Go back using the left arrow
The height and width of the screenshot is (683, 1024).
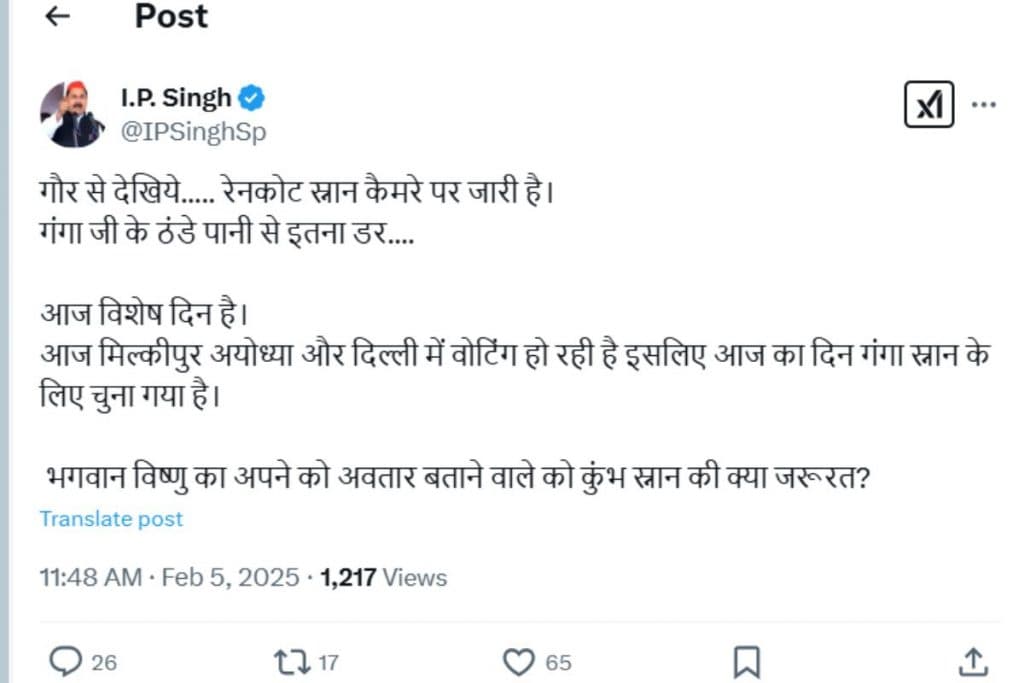58,17
